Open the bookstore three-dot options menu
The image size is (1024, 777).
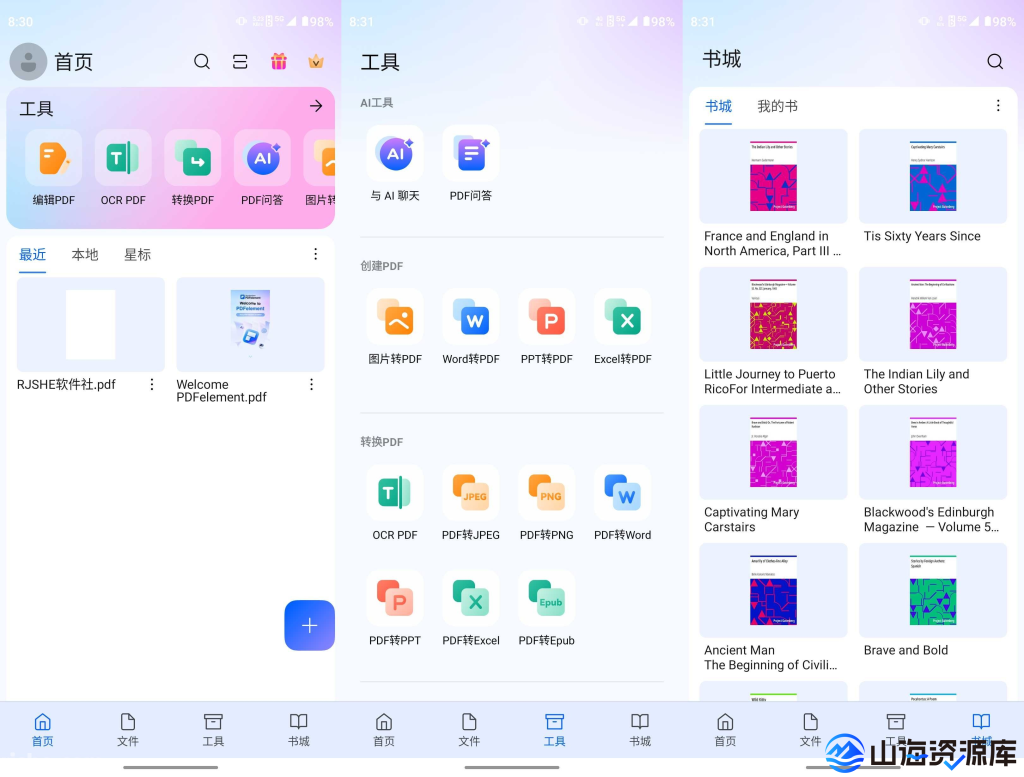point(997,105)
